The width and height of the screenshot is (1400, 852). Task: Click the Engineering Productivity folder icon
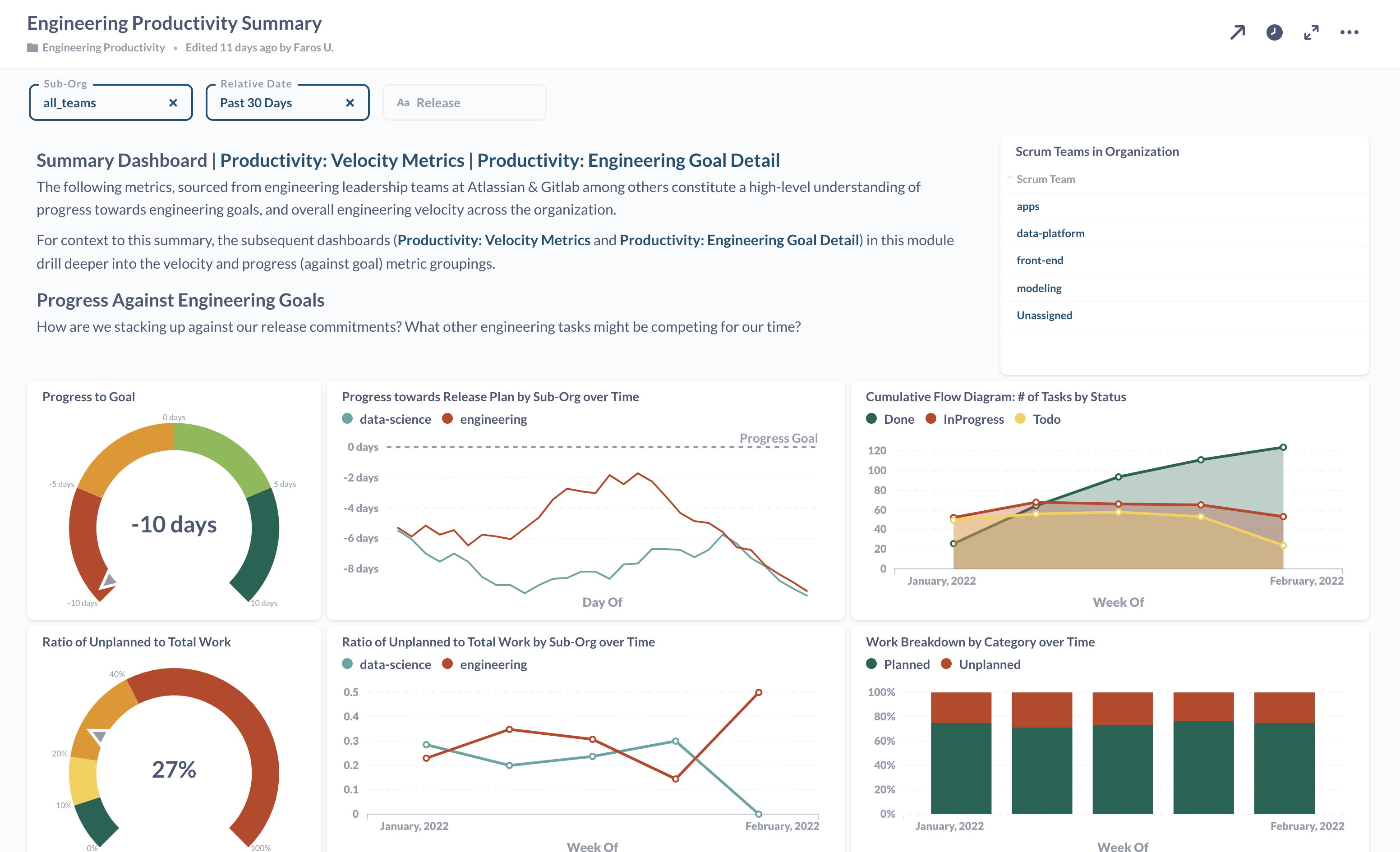tap(32, 48)
